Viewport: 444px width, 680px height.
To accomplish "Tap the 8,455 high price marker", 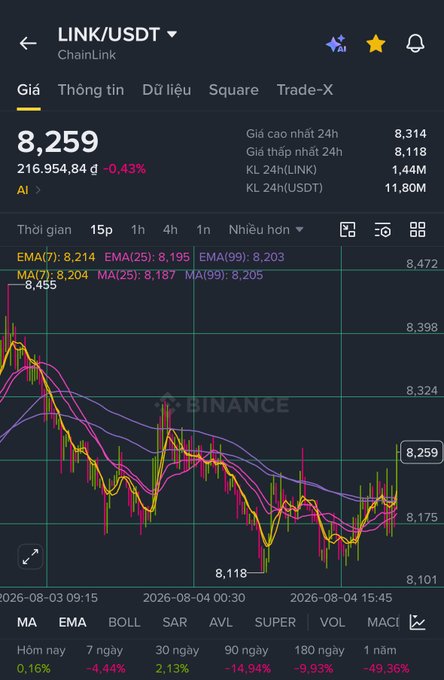I will (x=41, y=285).
